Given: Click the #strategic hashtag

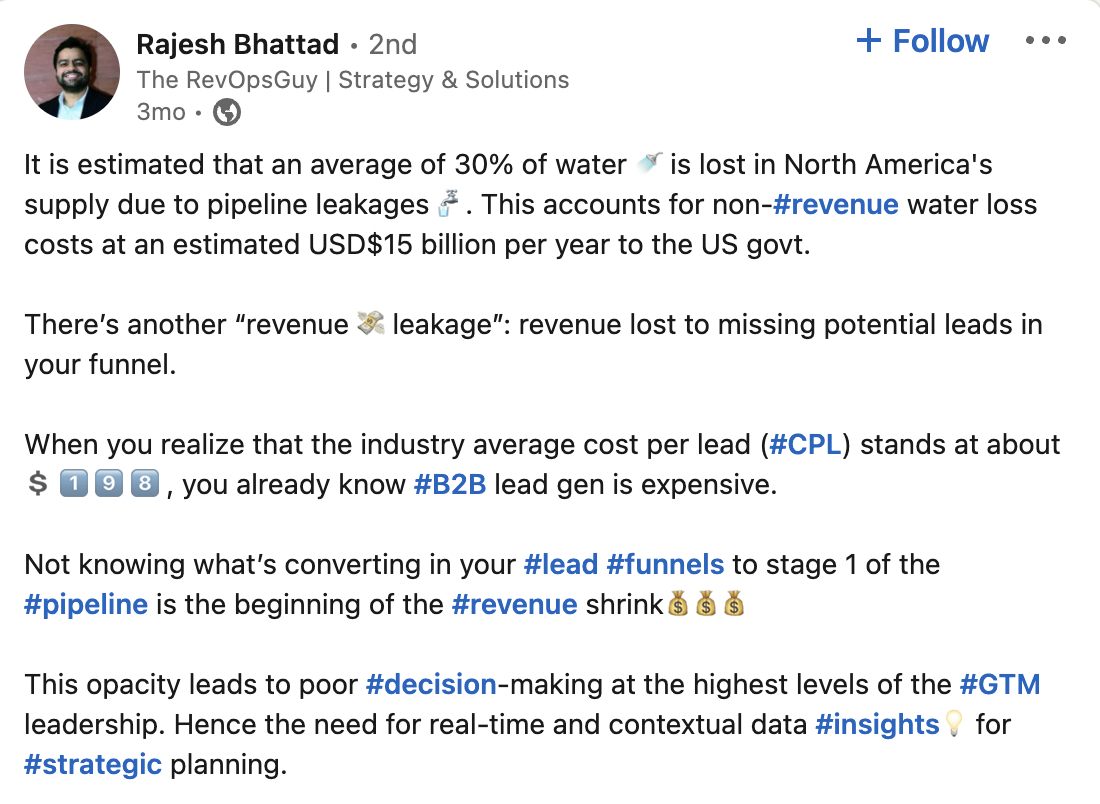Looking at the screenshot, I should click(93, 765).
